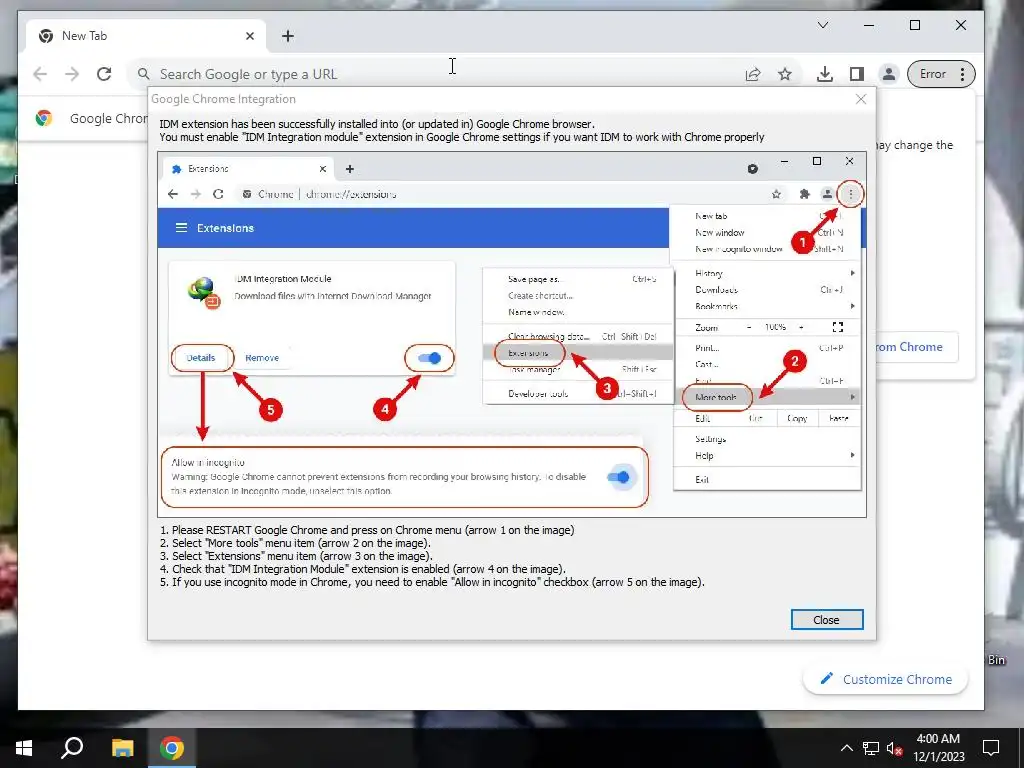Click Customize Chrome button
The width and height of the screenshot is (1024, 768).
pyautogui.click(x=885, y=679)
